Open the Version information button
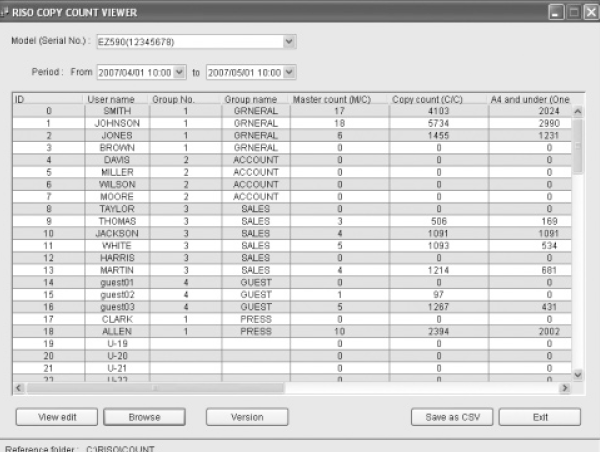This screenshot has height=452, width=600. click(247, 416)
